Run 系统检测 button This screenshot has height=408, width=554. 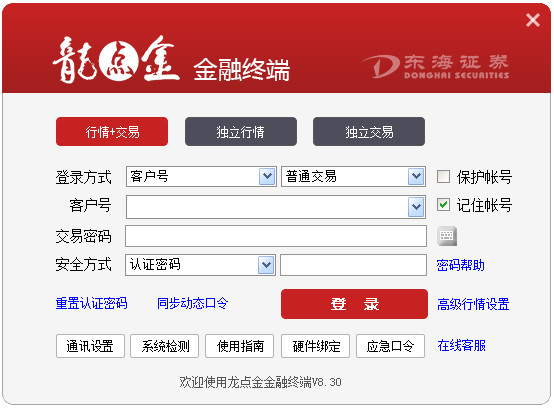165,346
